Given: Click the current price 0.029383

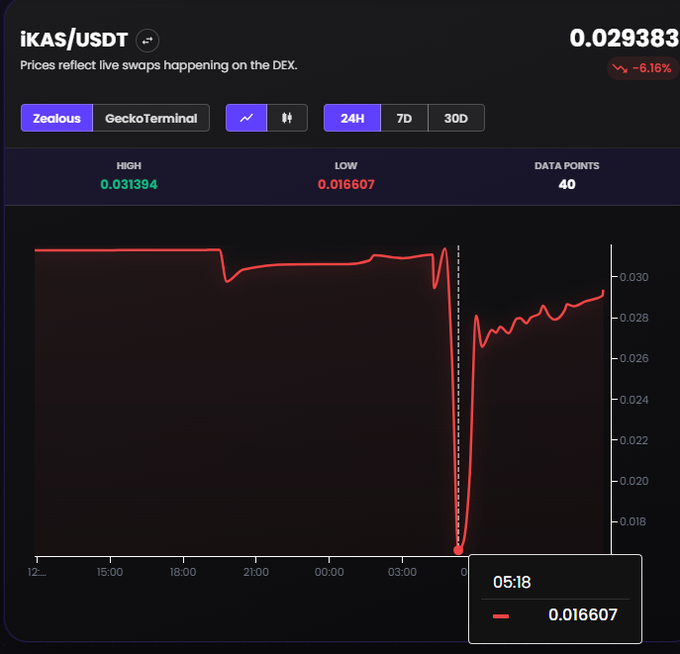Looking at the screenshot, I should (x=624, y=38).
